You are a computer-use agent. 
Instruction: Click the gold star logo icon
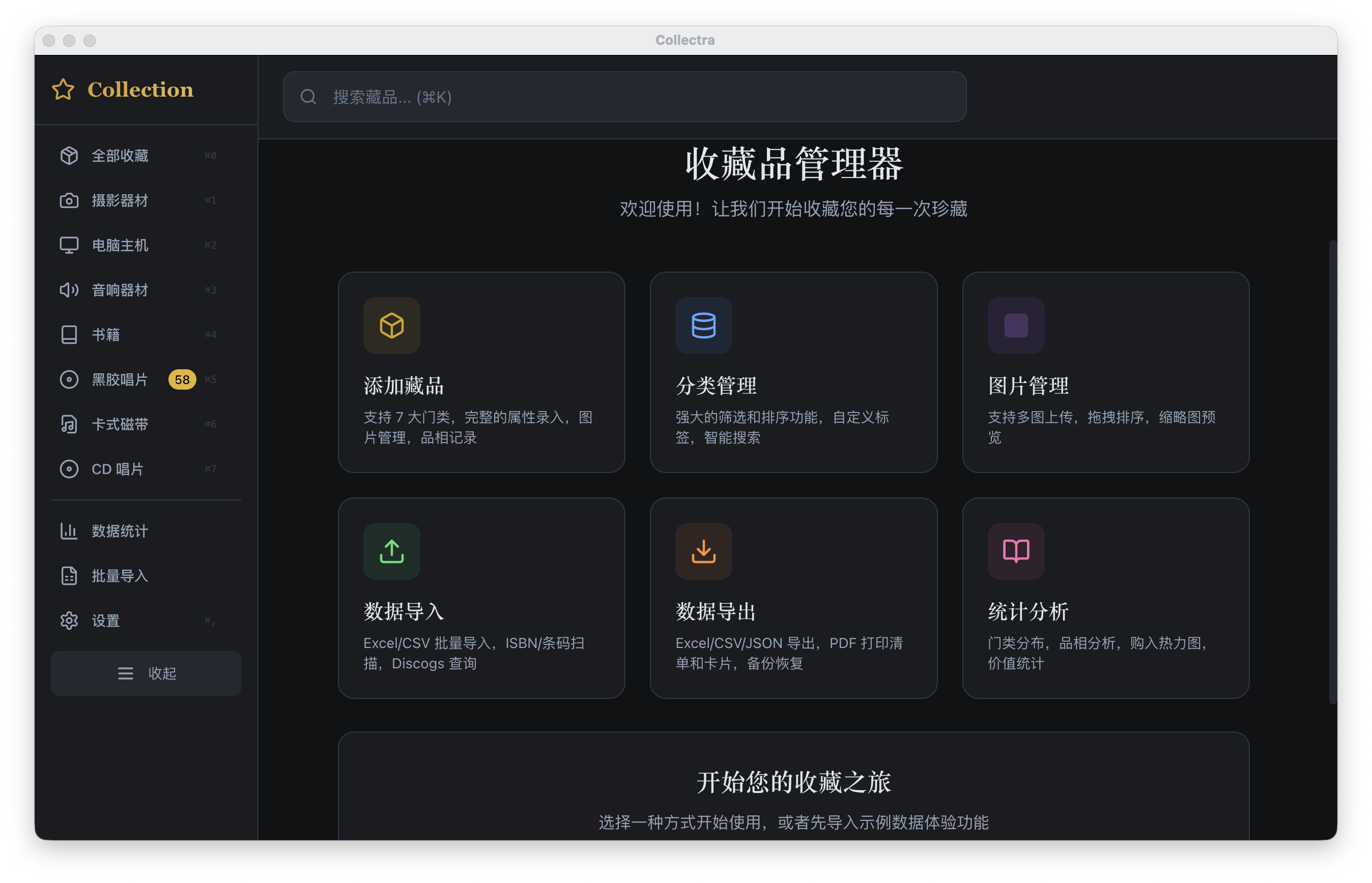(63, 90)
